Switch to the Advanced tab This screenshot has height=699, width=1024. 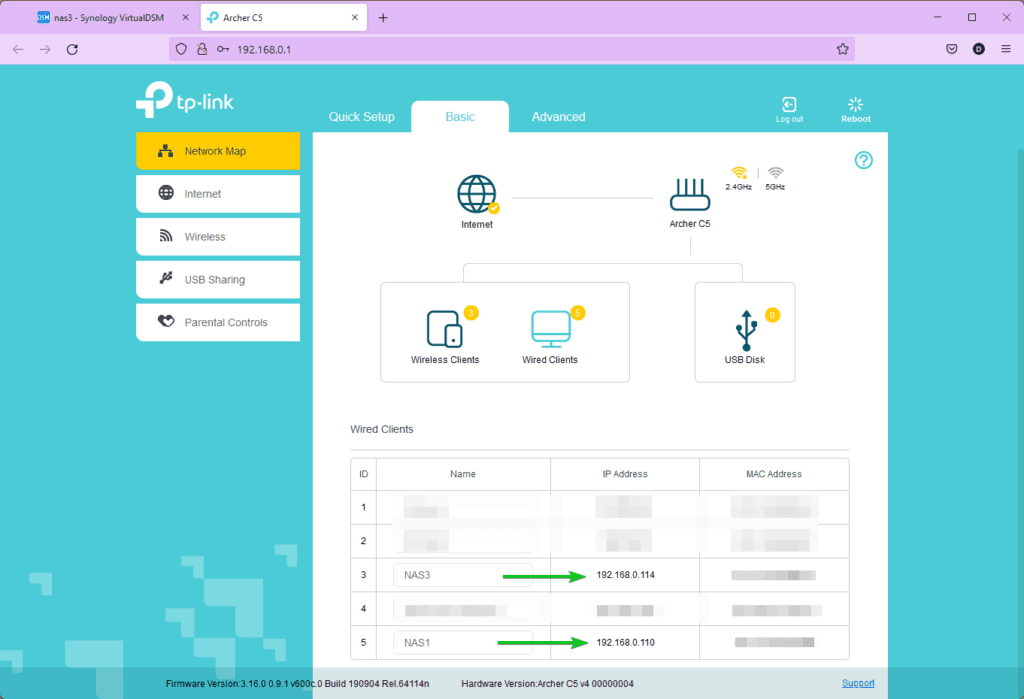point(558,116)
